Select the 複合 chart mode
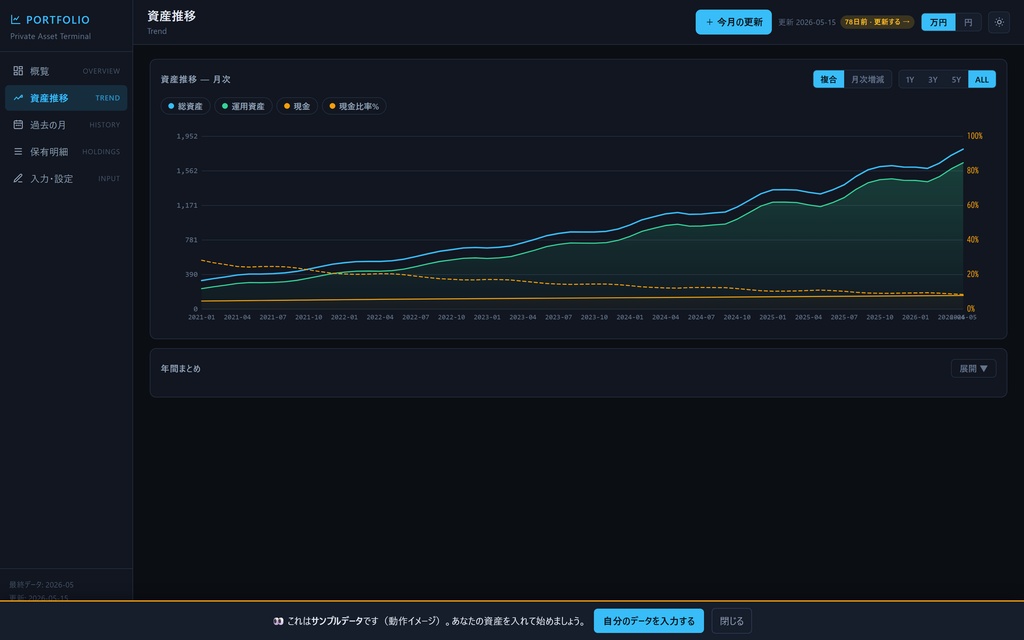1024x640 pixels. (828, 79)
